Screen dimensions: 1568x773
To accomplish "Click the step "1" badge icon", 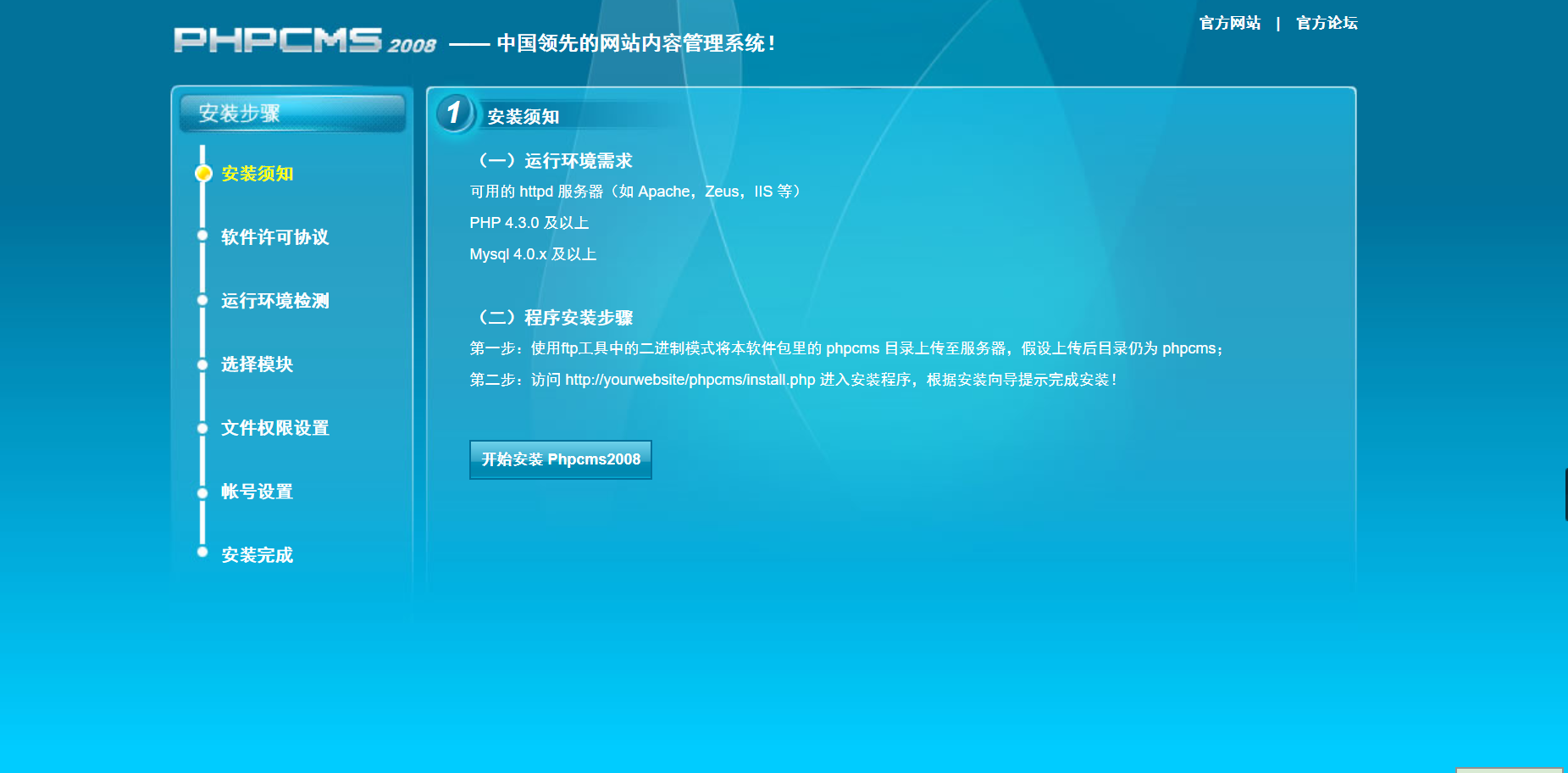I will (455, 114).
